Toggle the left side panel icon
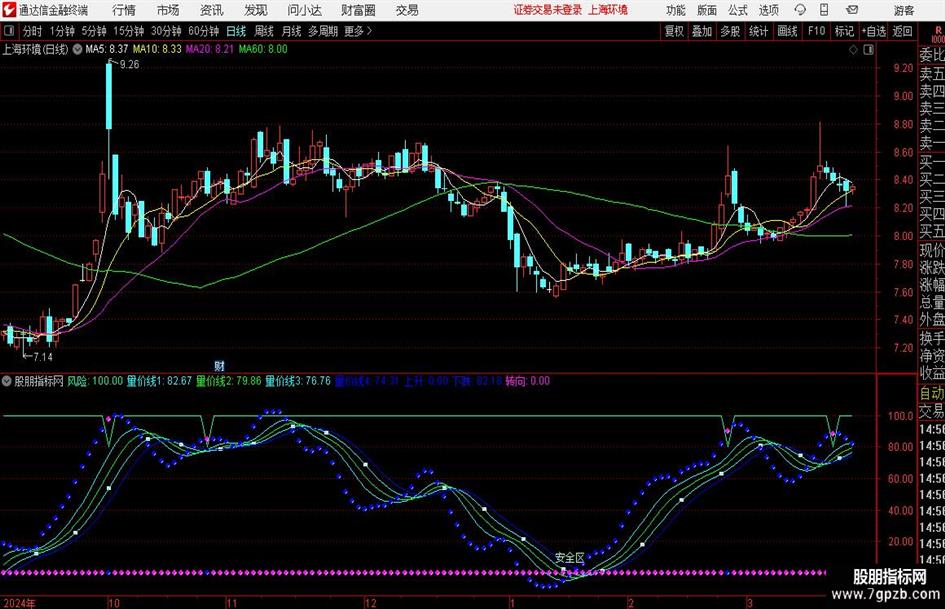The image size is (945, 609). point(9,31)
